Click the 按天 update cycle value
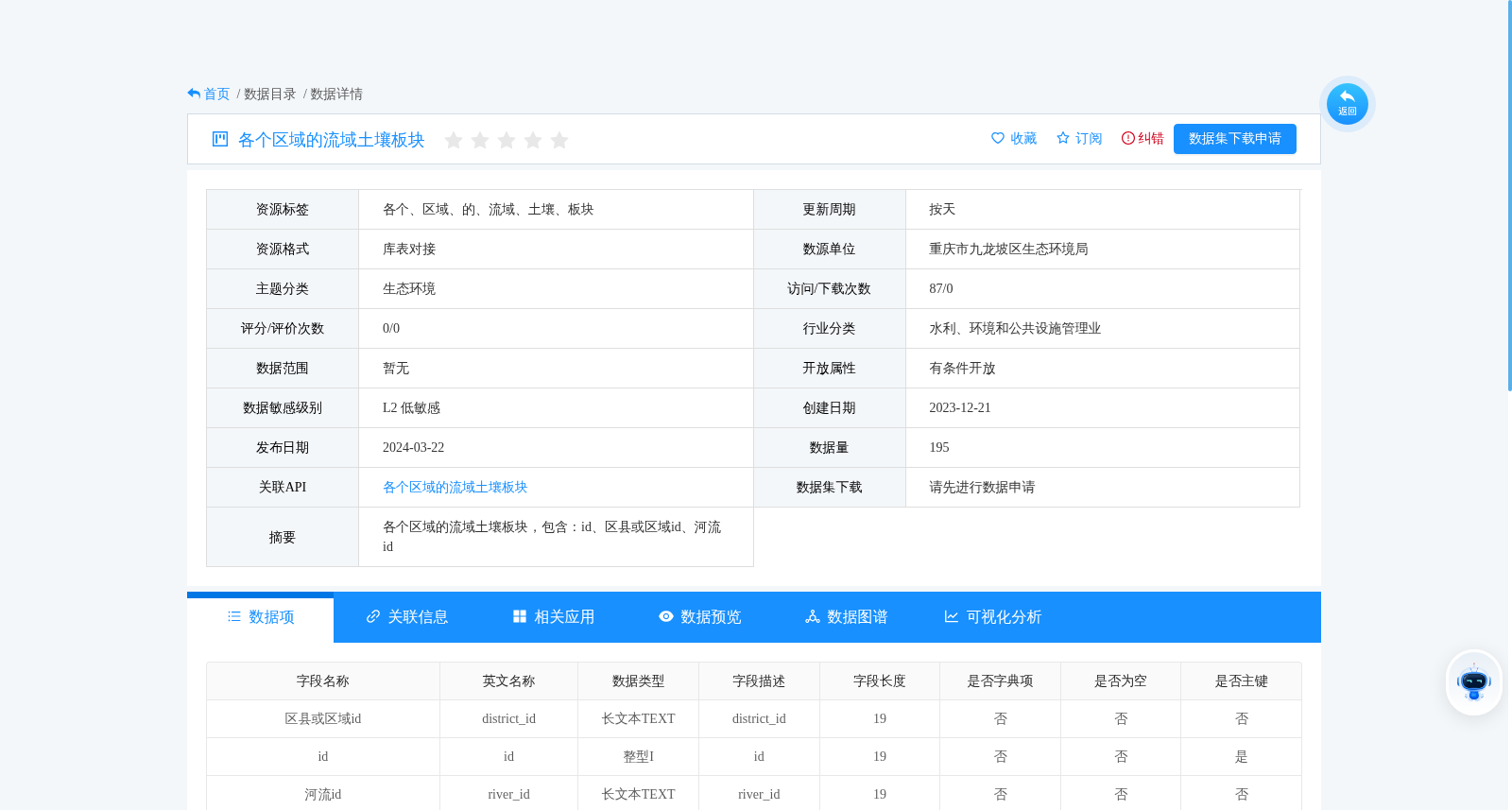This screenshot has width=1512, height=810. (x=942, y=209)
